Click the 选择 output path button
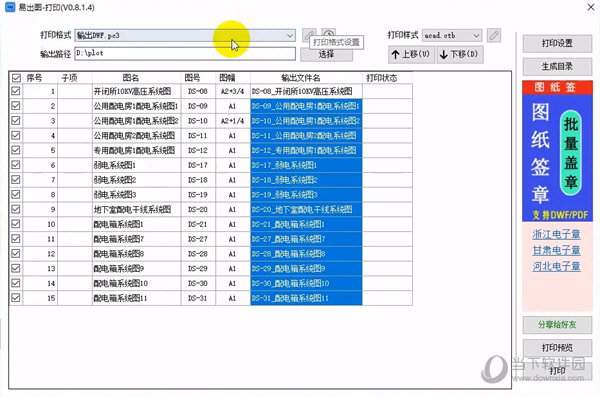 [x=326, y=55]
